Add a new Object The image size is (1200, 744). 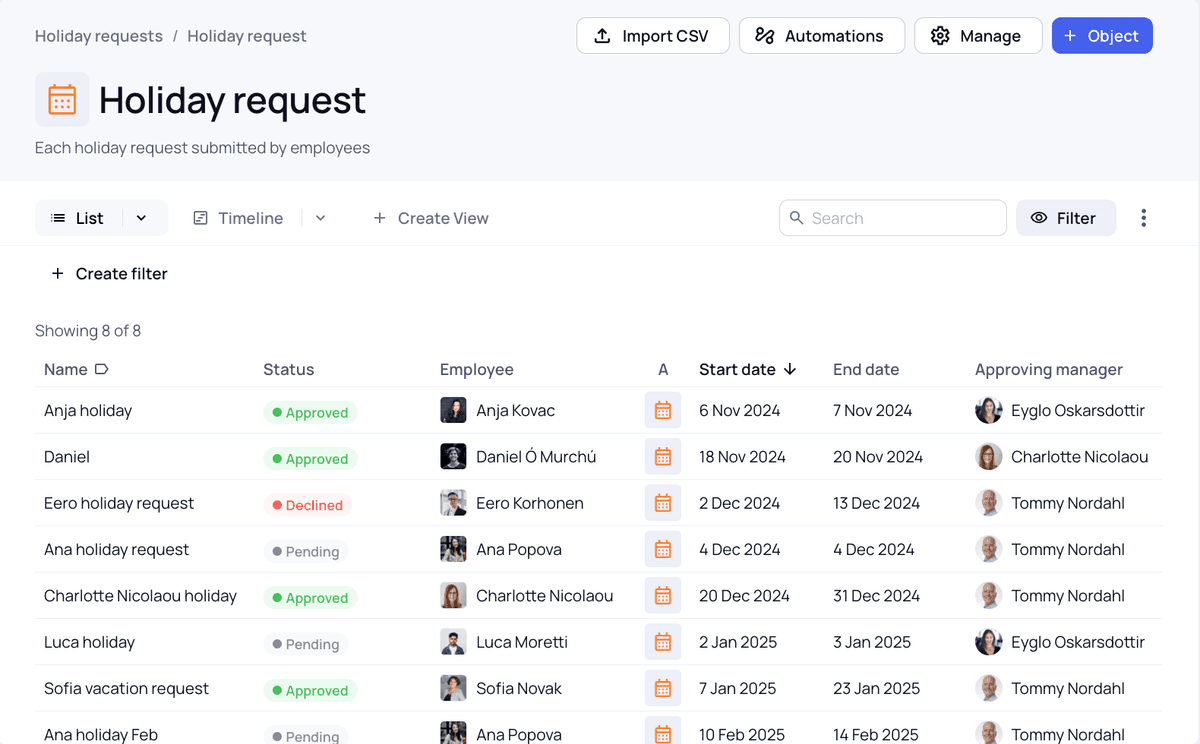[1102, 36]
